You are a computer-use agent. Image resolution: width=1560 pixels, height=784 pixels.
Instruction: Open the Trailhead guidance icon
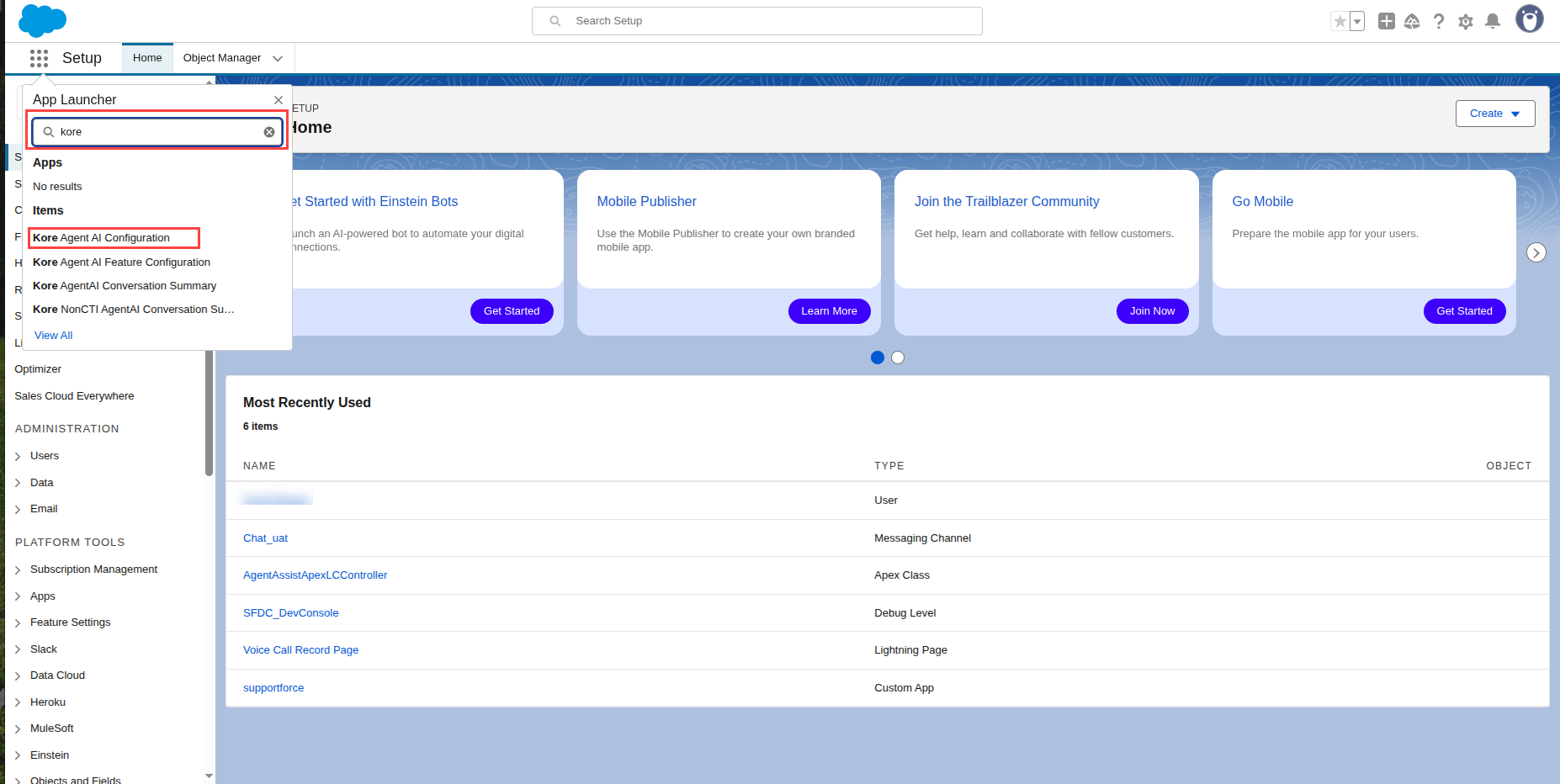pos(1412,21)
